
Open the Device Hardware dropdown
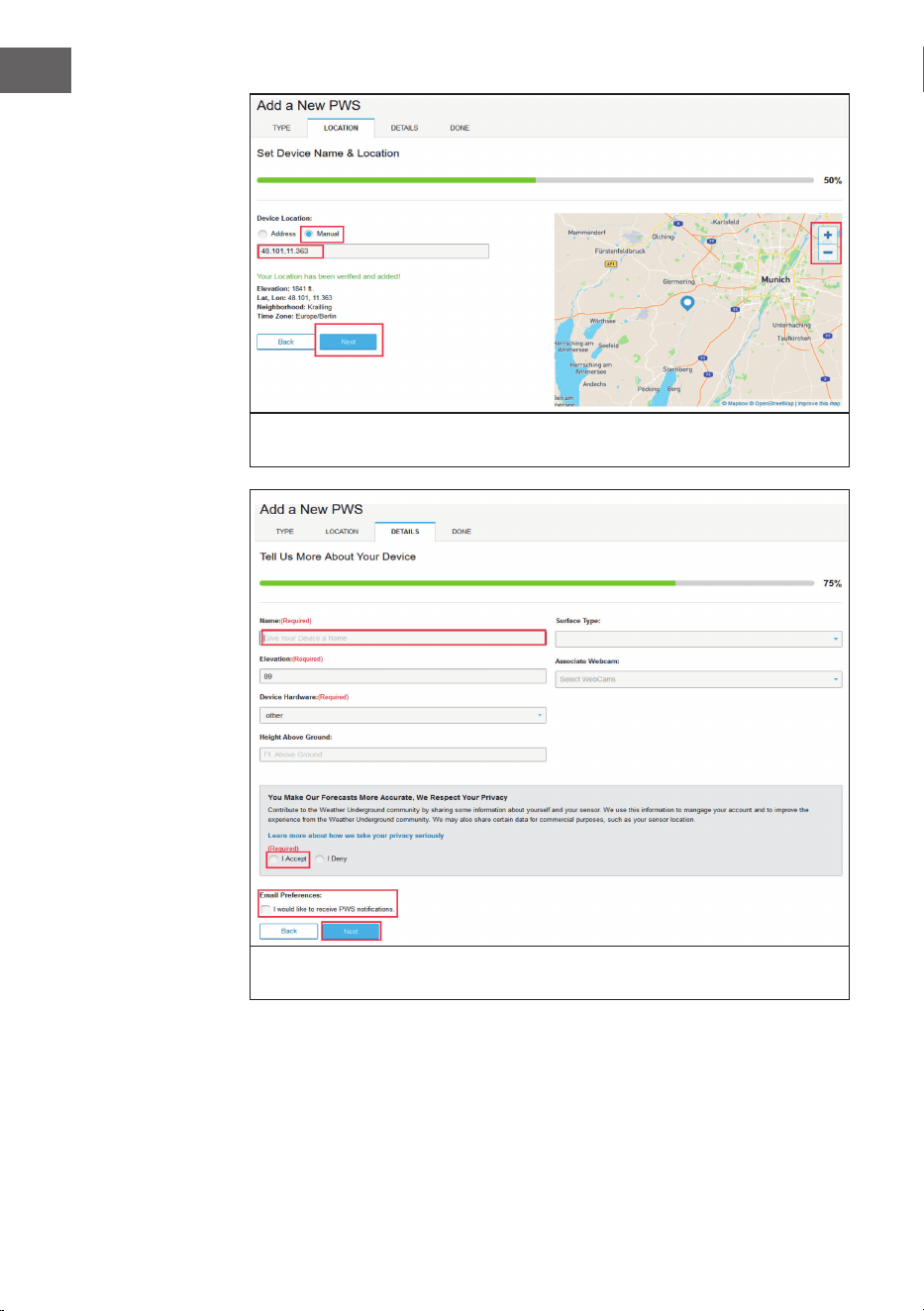(x=403, y=715)
